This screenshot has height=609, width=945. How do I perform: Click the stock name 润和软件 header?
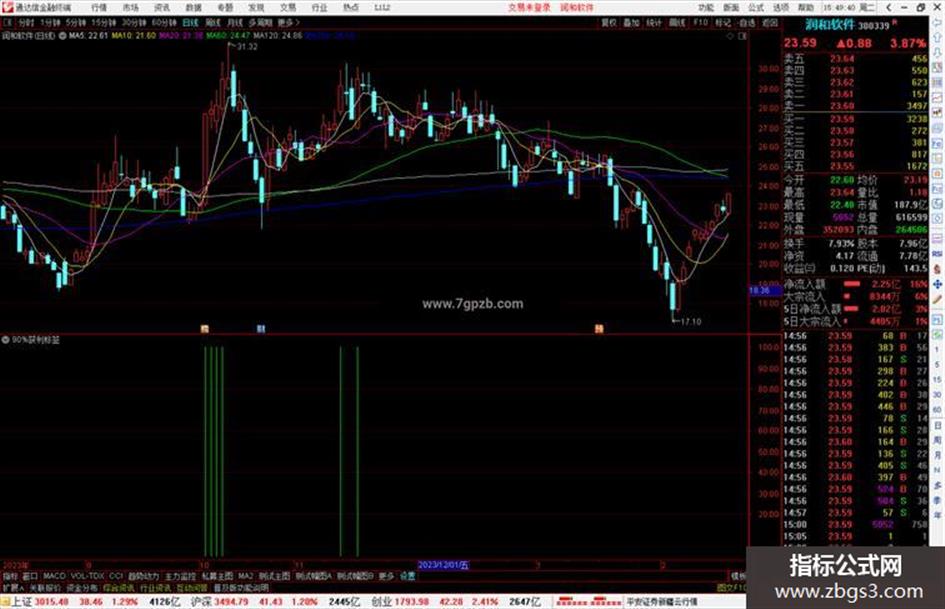(830, 25)
